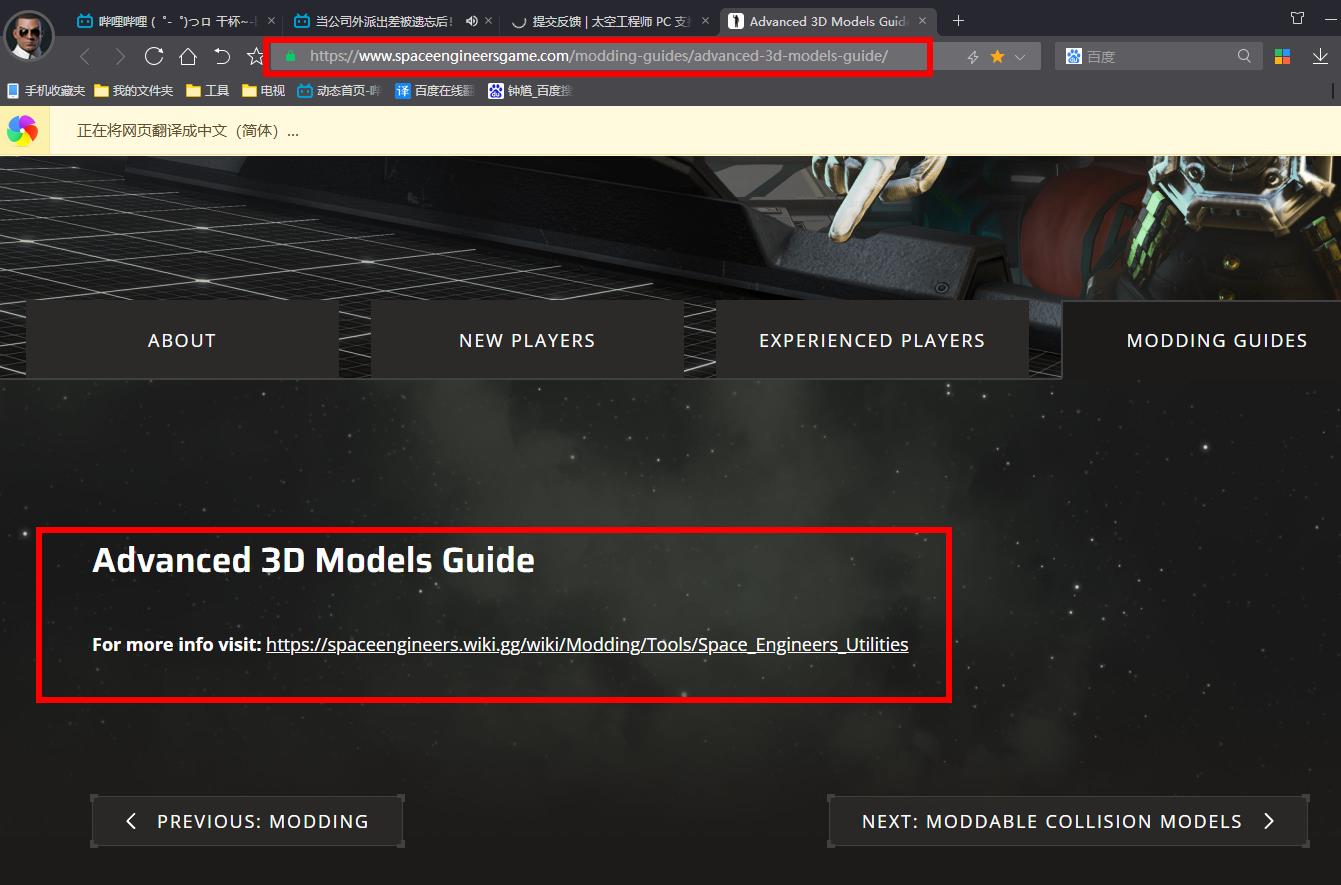The image size is (1341, 885).
Task: Expand the address bar dropdown chevron
Action: tap(1020, 57)
